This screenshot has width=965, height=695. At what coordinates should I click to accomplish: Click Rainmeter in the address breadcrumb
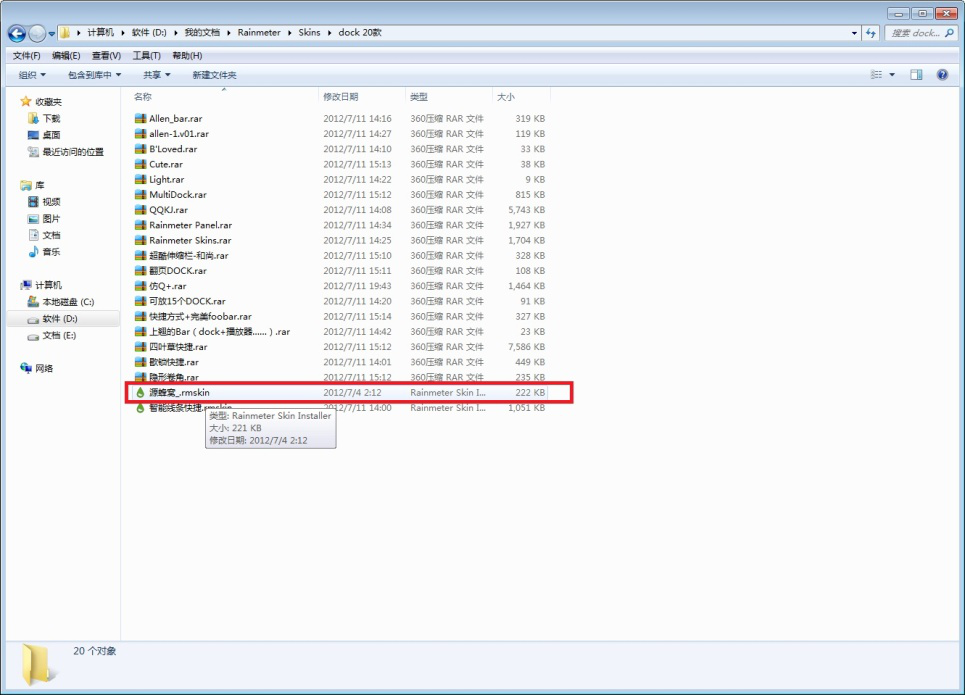(x=258, y=33)
